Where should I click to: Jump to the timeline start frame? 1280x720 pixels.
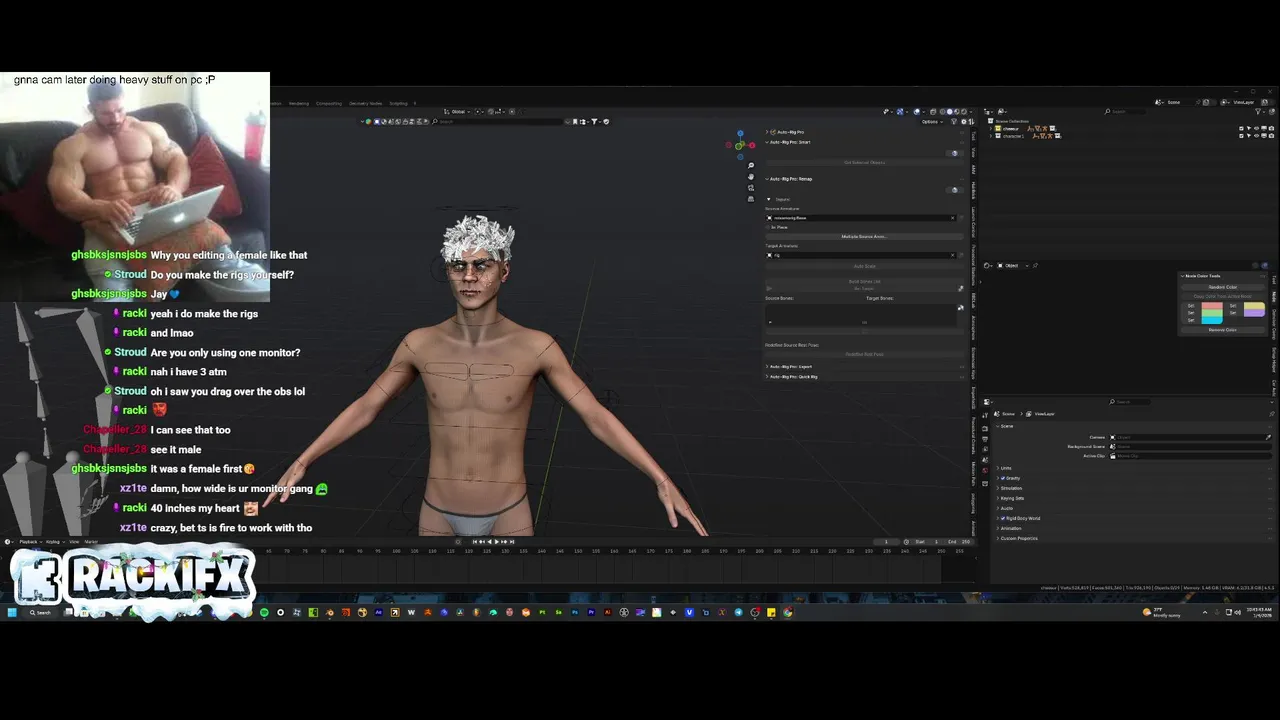[x=475, y=542]
